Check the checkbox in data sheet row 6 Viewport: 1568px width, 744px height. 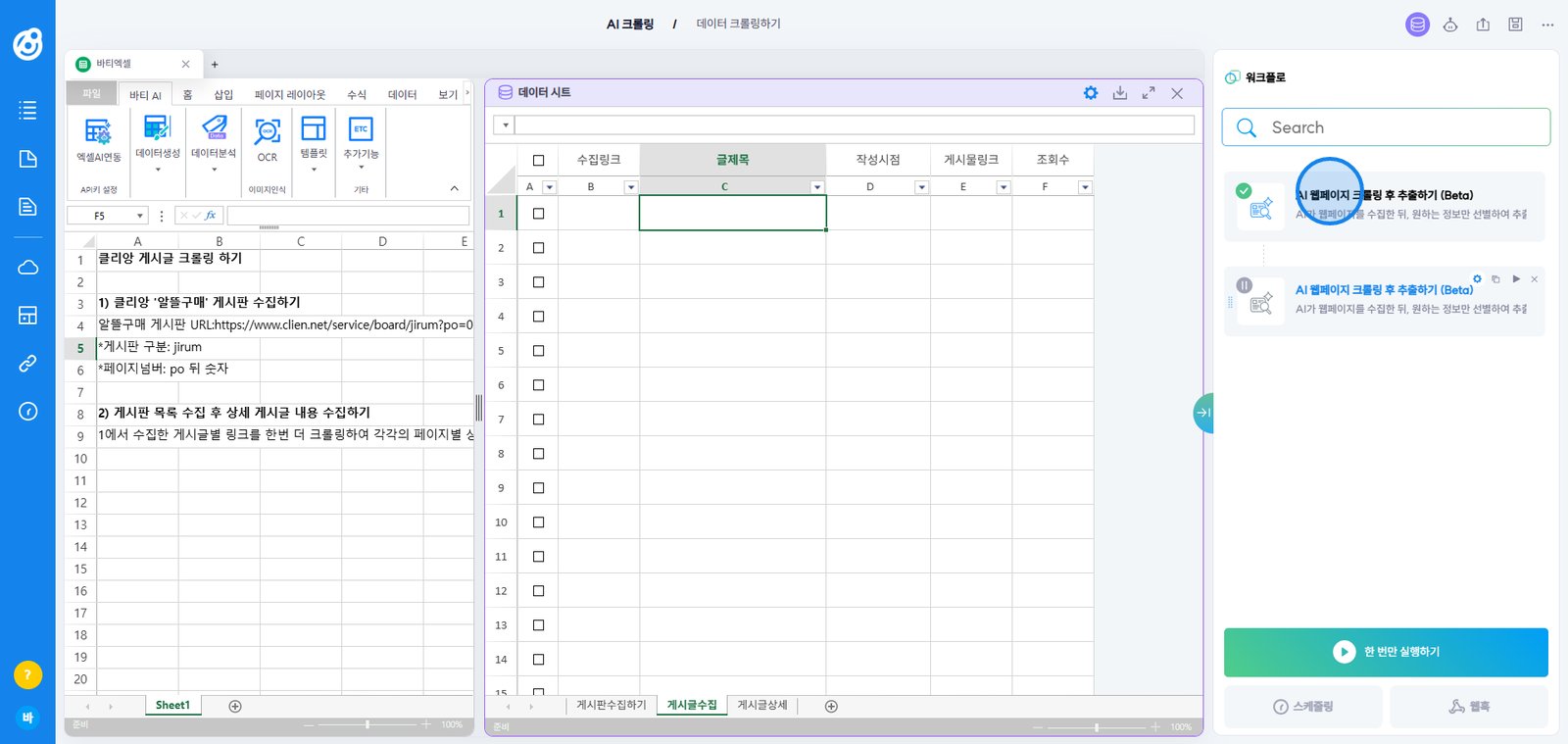point(538,385)
